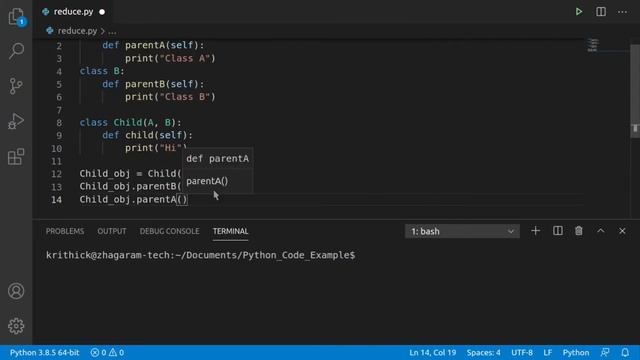This screenshot has height=360, width=640.
Task: Open the Manage gear icon
Action: [16, 326]
